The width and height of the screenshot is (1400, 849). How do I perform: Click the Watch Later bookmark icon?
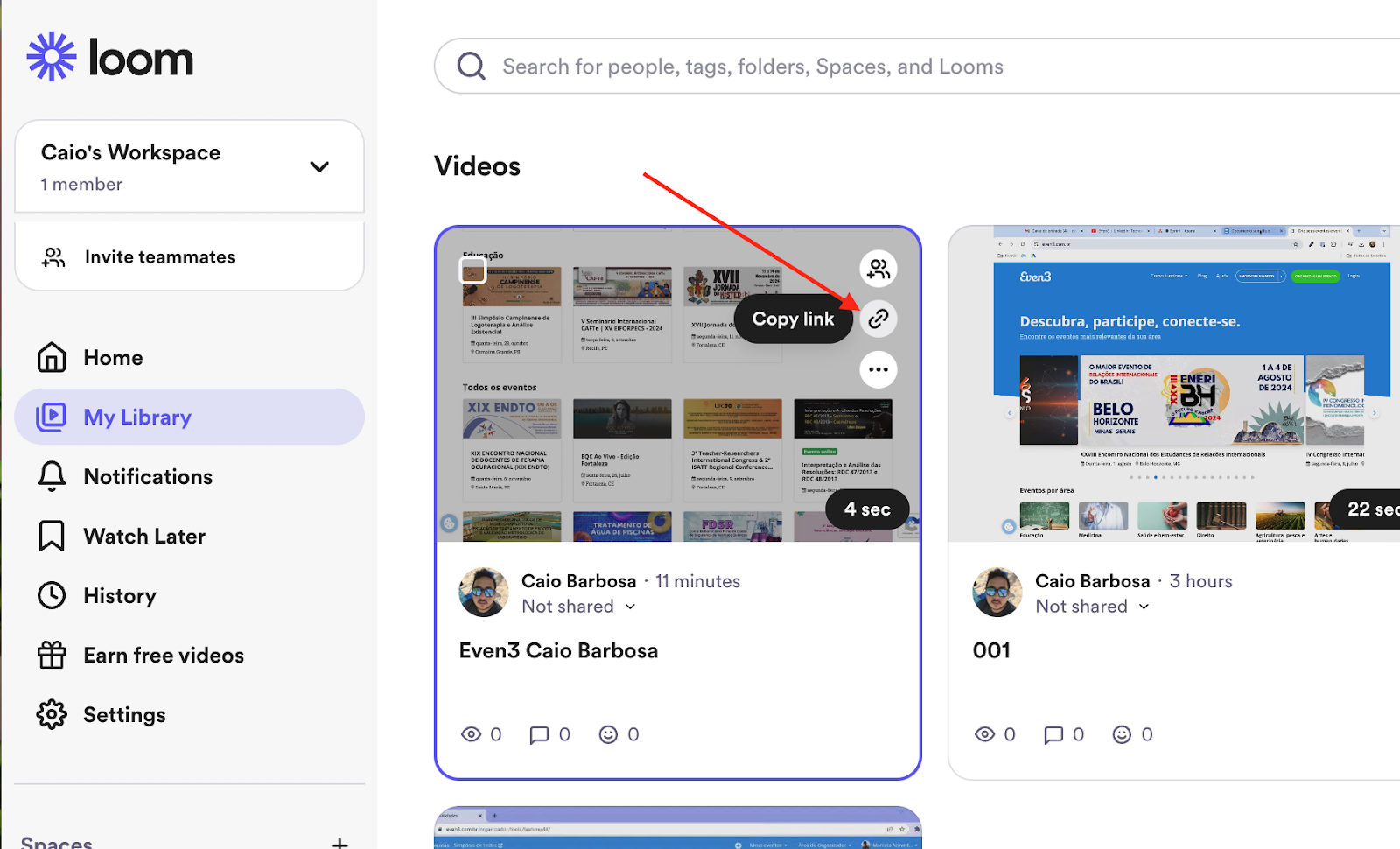[52, 536]
